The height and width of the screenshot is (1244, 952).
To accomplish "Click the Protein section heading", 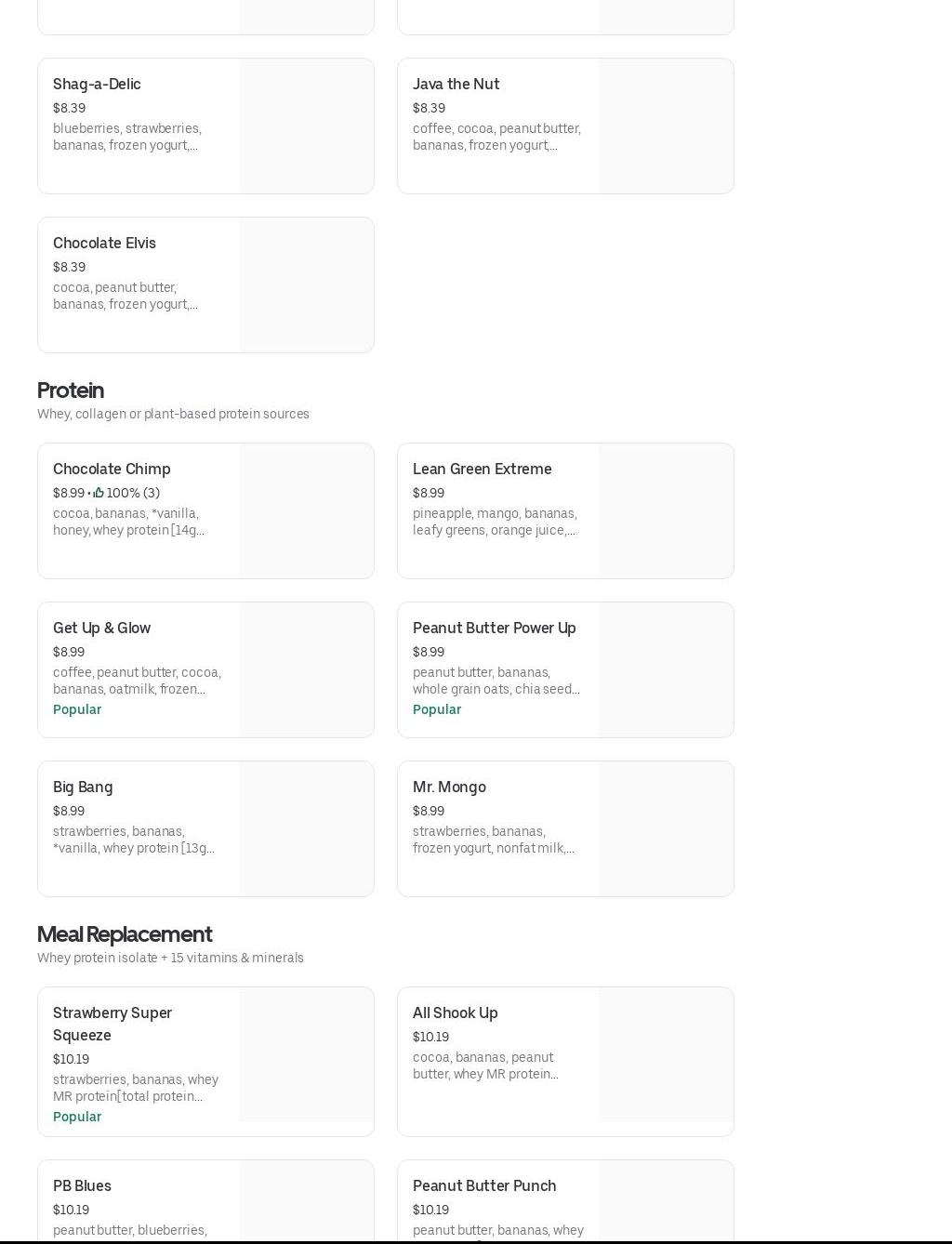I will coord(71,390).
